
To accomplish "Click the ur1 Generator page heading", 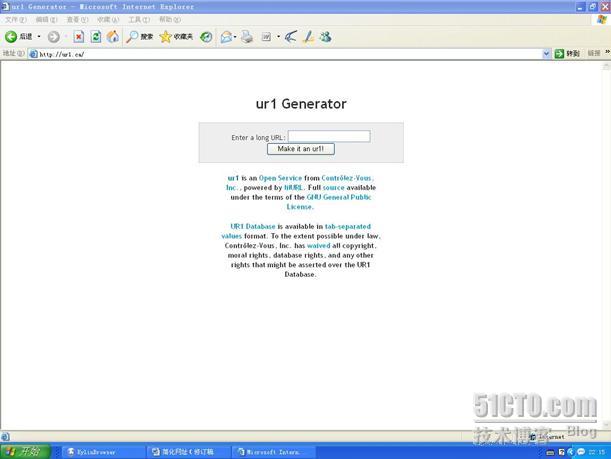I will pyautogui.click(x=301, y=104).
